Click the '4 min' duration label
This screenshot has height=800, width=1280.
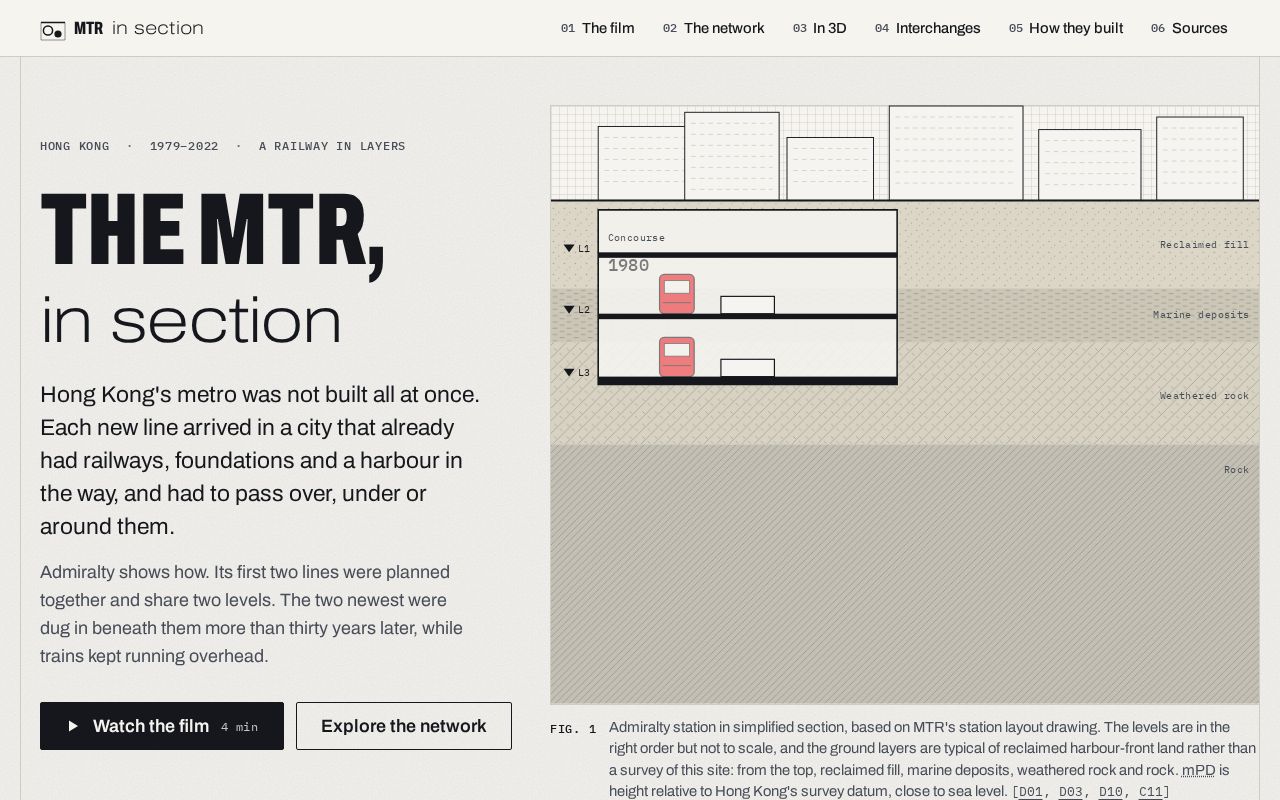(239, 727)
